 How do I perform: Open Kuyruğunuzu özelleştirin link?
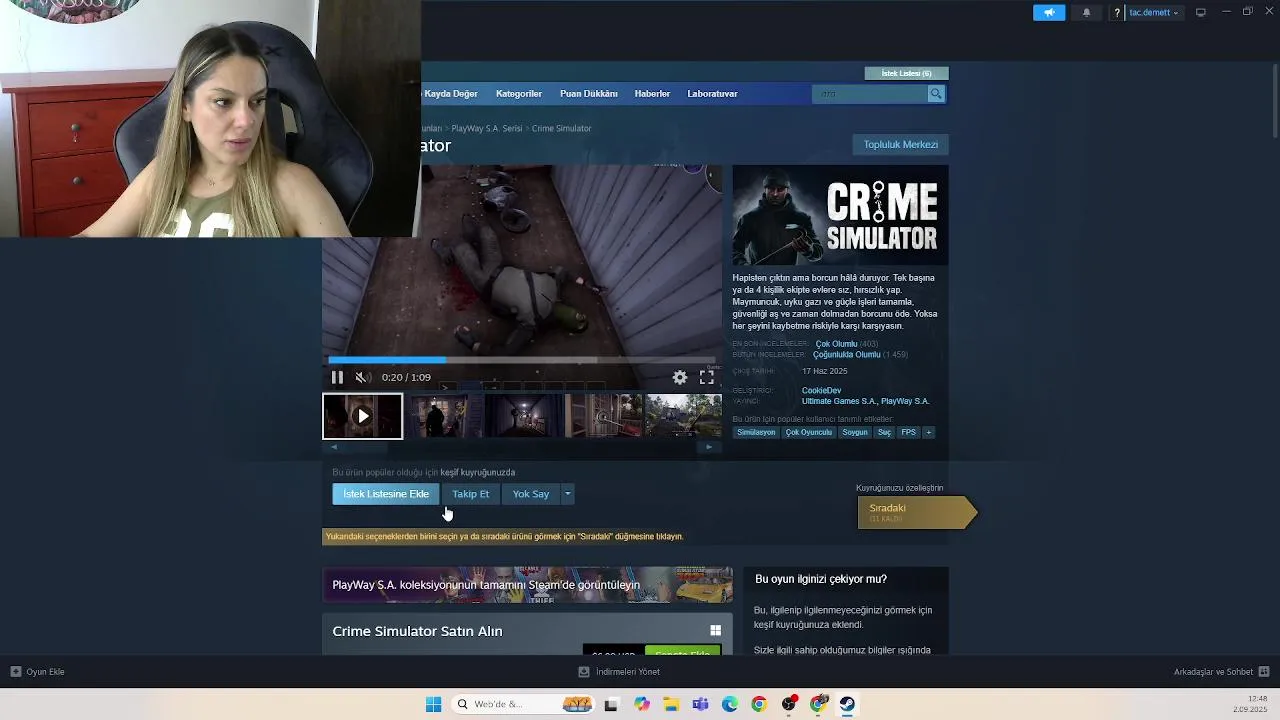click(x=899, y=488)
